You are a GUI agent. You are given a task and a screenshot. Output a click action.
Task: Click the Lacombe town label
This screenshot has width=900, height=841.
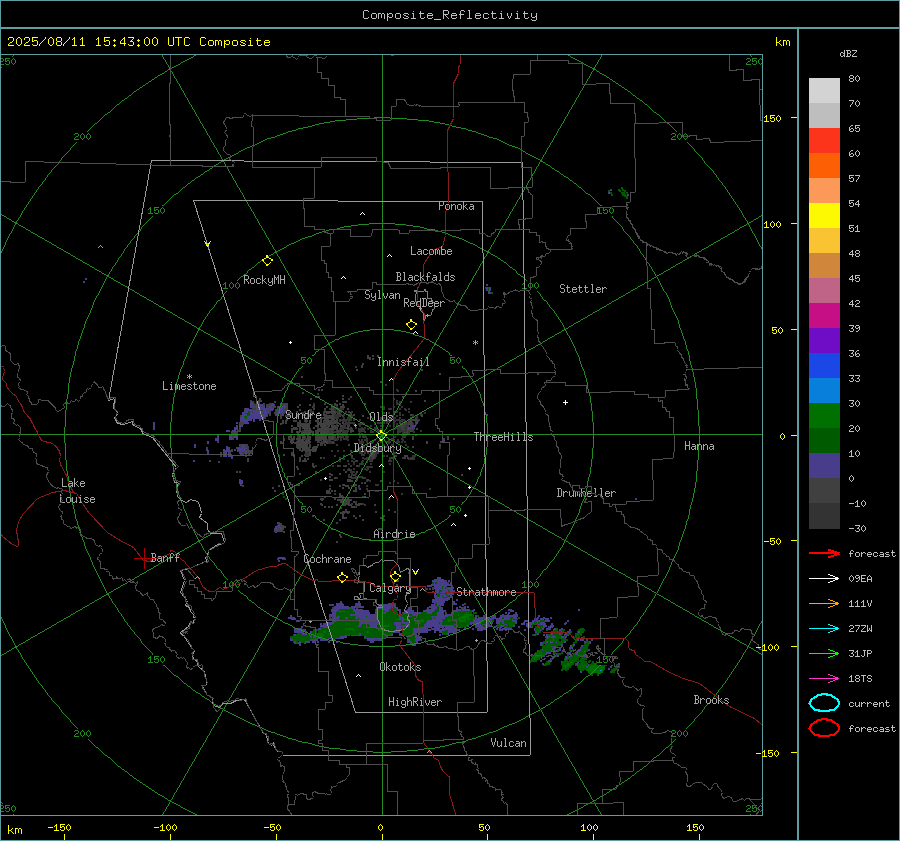[431, 251]
